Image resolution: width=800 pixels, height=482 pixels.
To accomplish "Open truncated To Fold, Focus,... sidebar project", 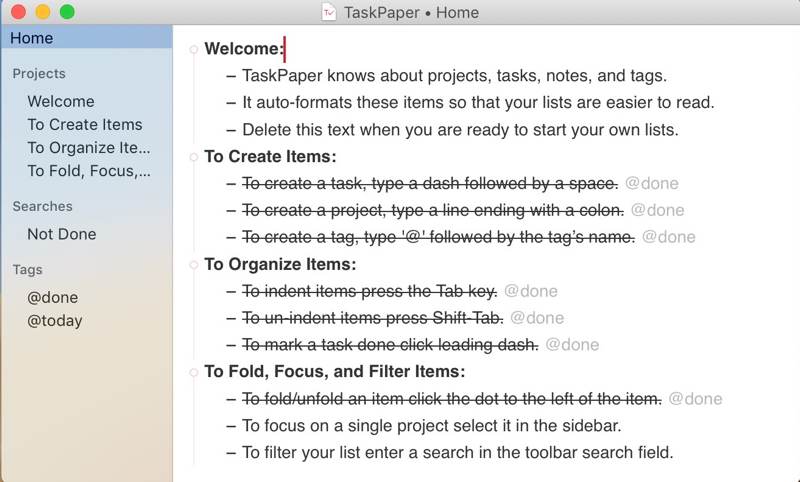I will pyautogui.click(x=89, y=171).
